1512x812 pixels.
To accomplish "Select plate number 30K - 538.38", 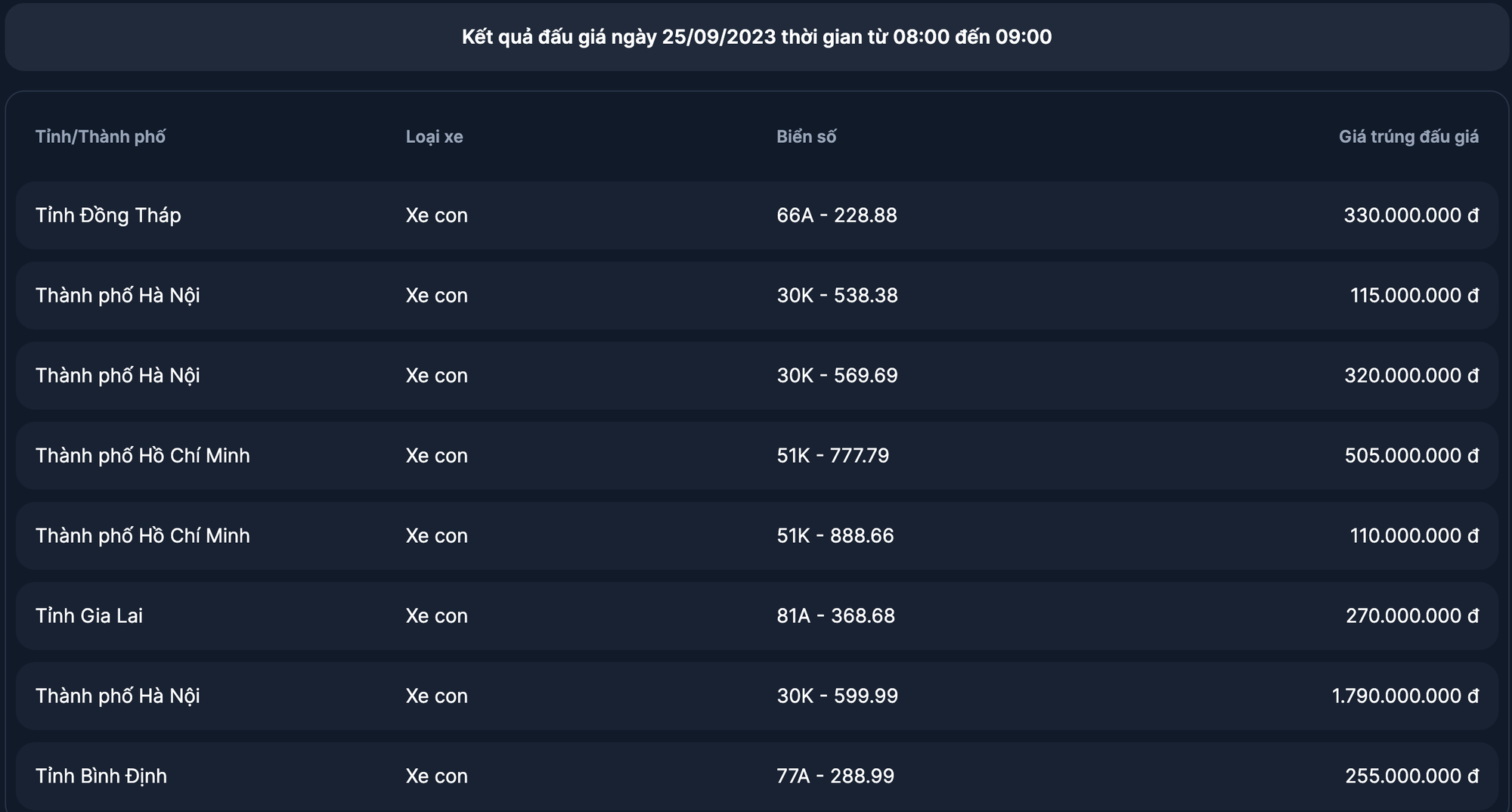I will (x=837, y=296).
